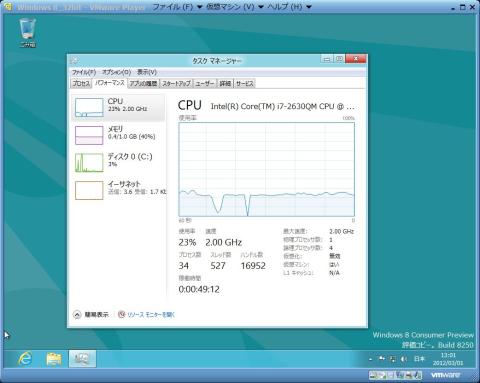Open the 詳細 tab
Screen dimensions: 480x383
coord(225,83)
